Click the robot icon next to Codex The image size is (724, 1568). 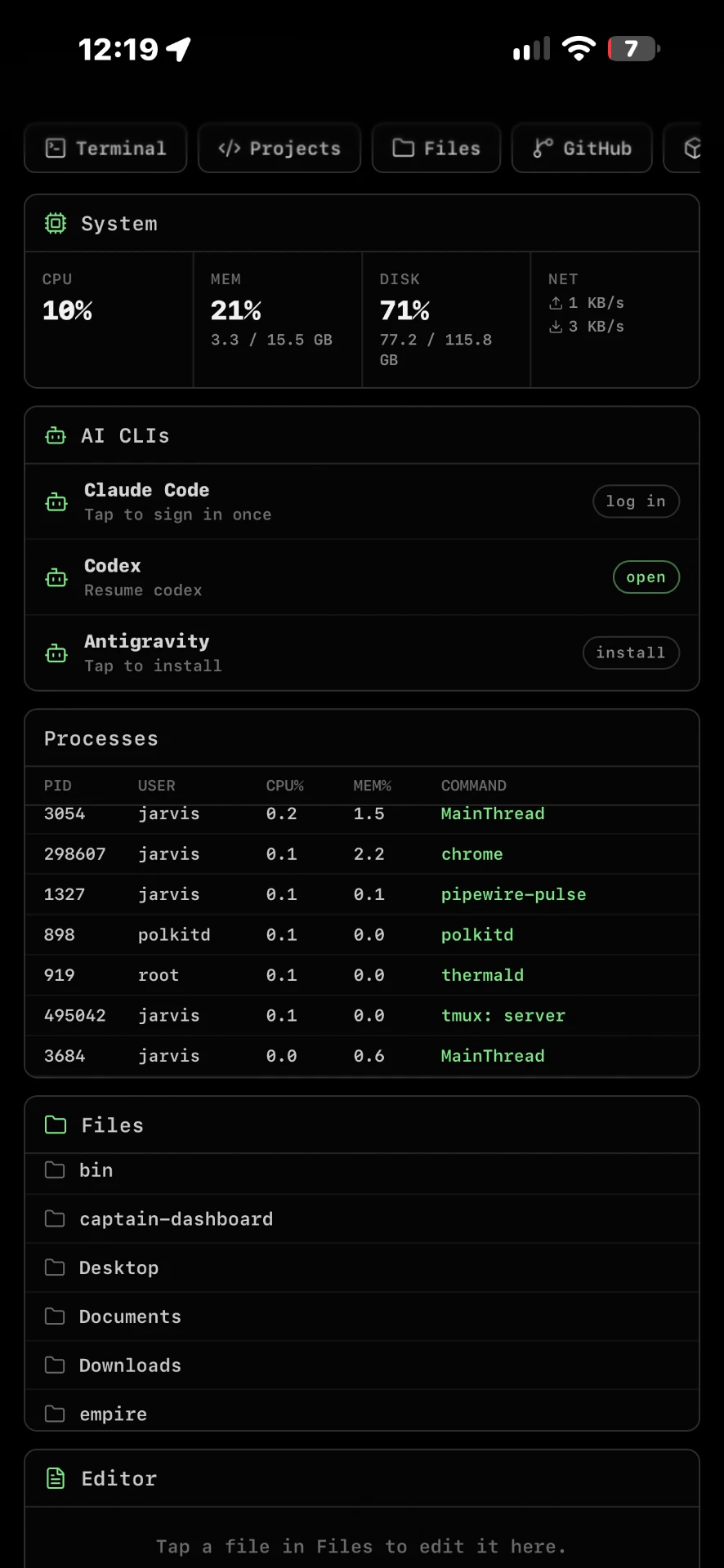(x=56, y=577)
